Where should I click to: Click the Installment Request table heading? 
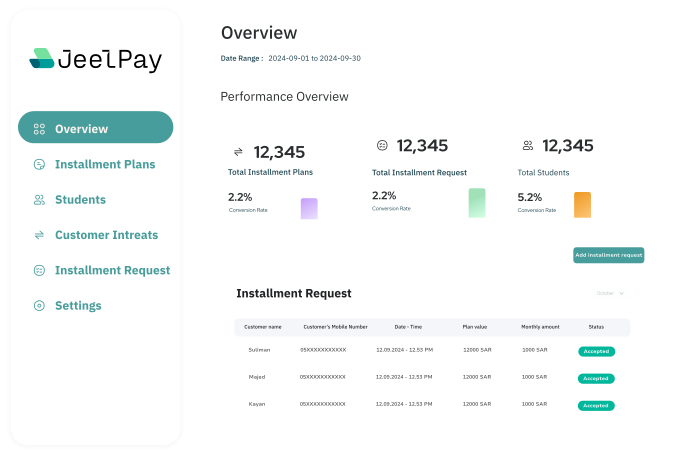point(294,294)
